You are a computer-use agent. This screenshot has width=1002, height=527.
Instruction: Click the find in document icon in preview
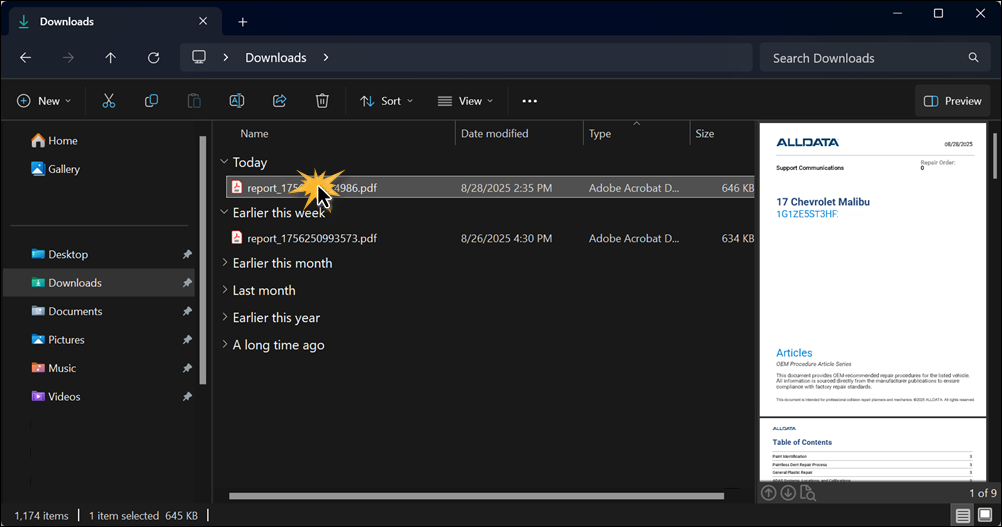point(808,493)
